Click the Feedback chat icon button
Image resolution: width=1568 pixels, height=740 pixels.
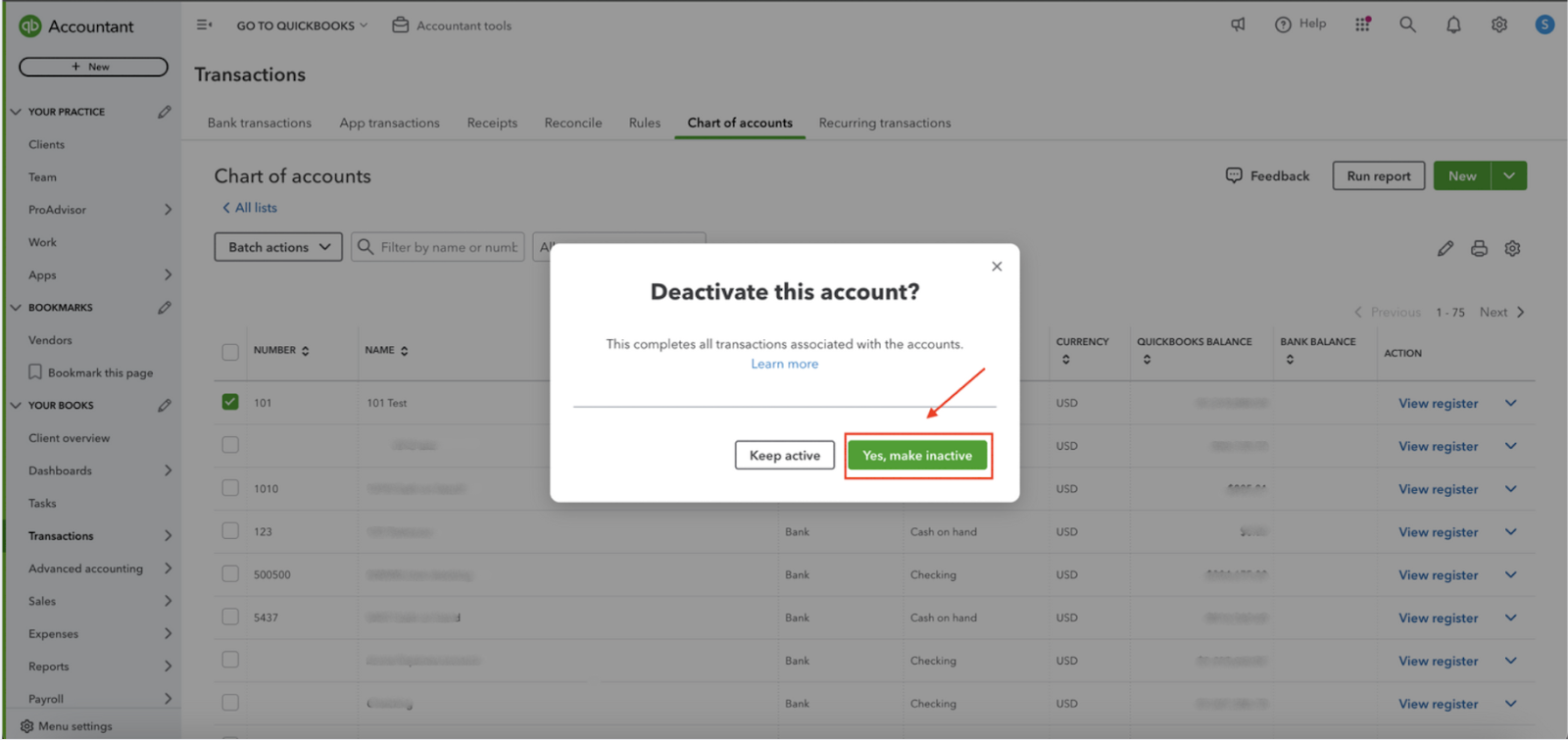coord(1267,175)
